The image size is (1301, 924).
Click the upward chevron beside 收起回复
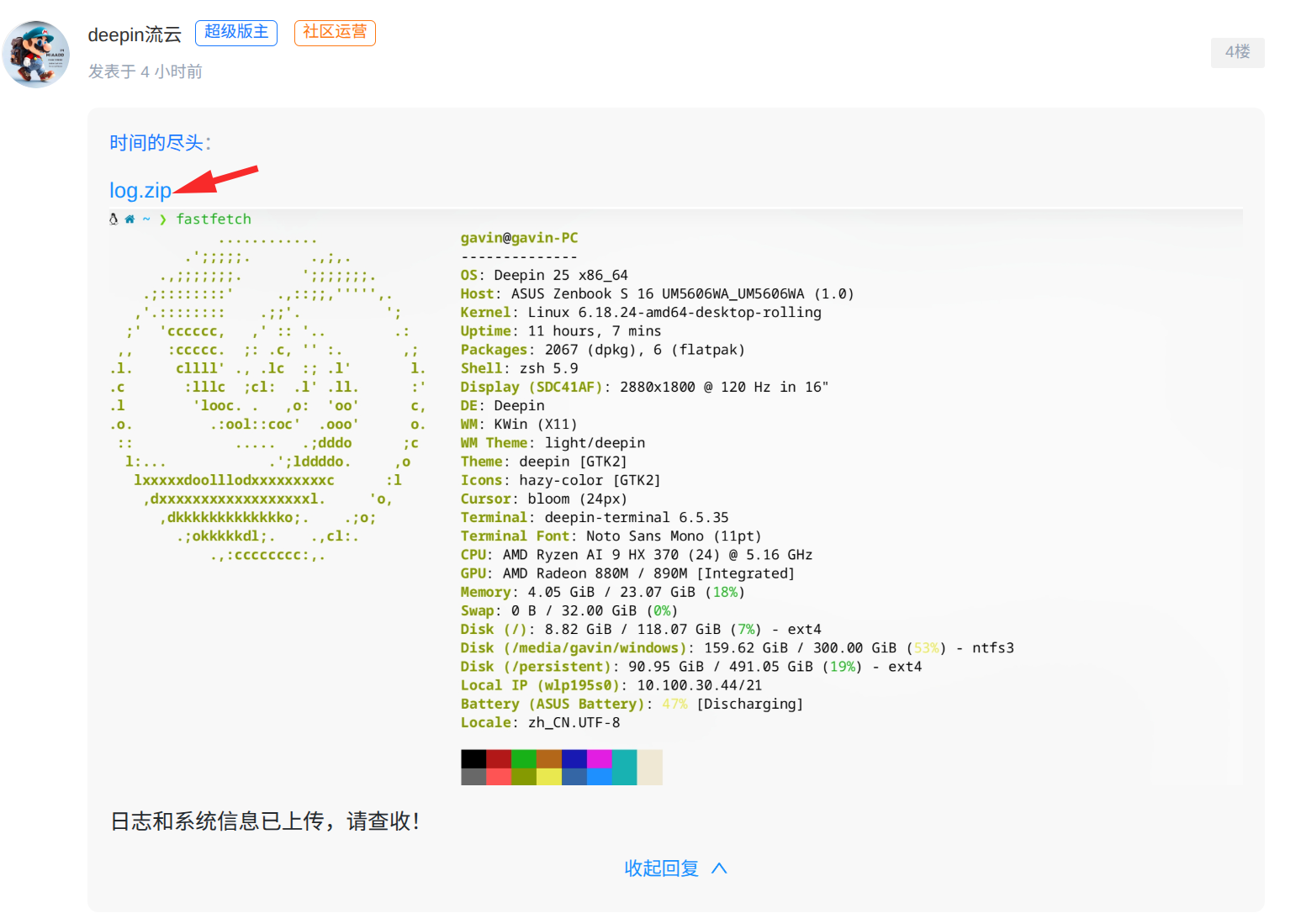point(719,869)
